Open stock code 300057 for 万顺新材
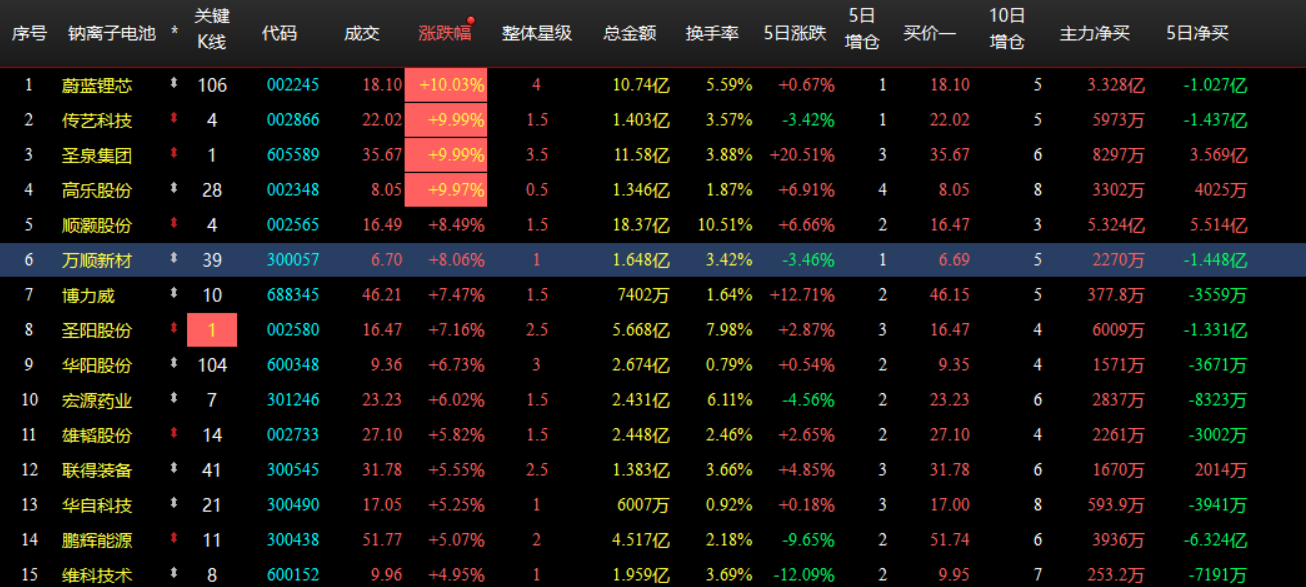This screenshot has width=1306, height=587. point(291,260)
